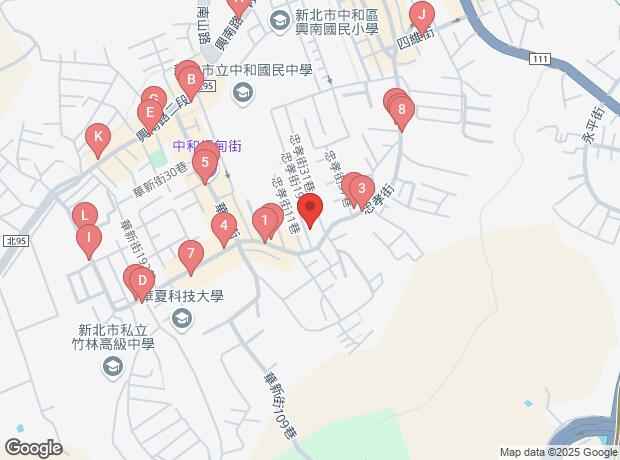Open marker number 8 pin
This screenshot has width=620, height=460.
(402, 112)
